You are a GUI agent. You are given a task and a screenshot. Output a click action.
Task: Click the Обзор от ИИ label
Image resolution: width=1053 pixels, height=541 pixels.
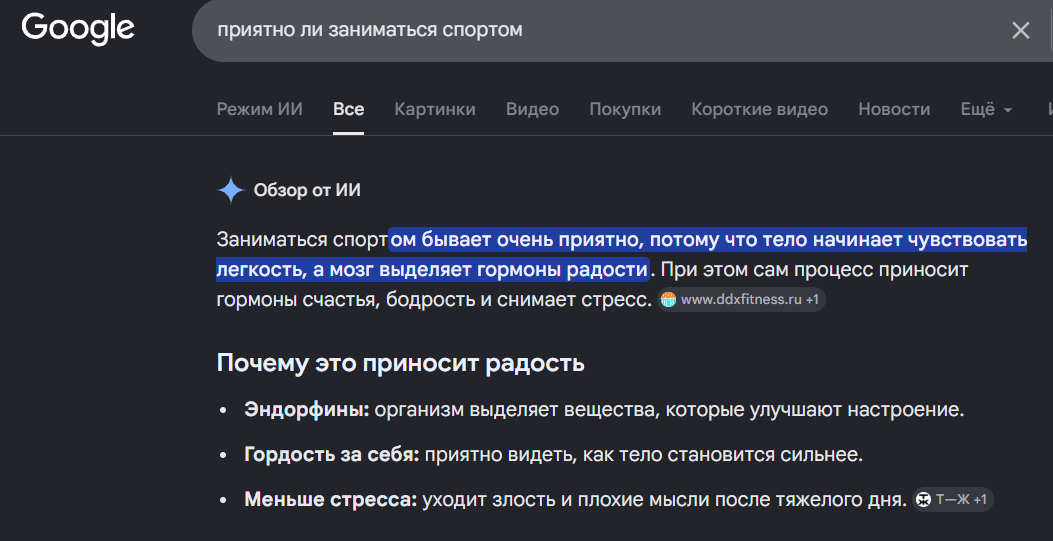click(x=307, y=191)
